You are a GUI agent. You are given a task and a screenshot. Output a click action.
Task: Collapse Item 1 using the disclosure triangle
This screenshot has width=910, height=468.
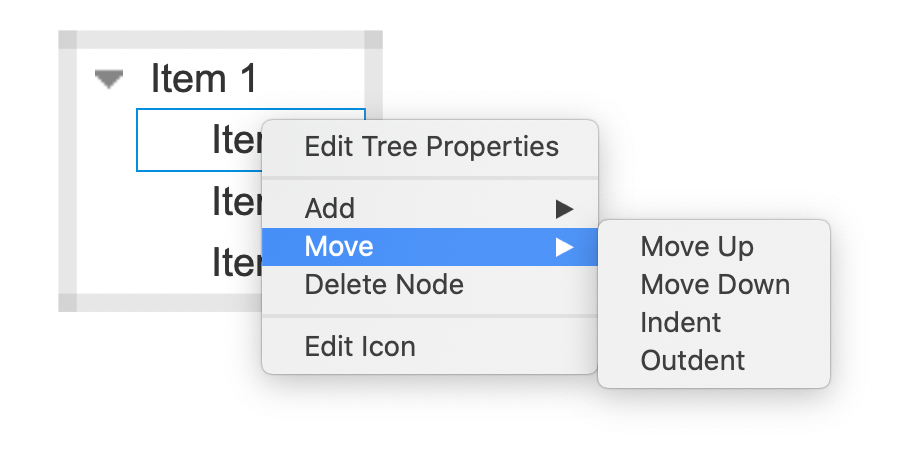point(109,80)
